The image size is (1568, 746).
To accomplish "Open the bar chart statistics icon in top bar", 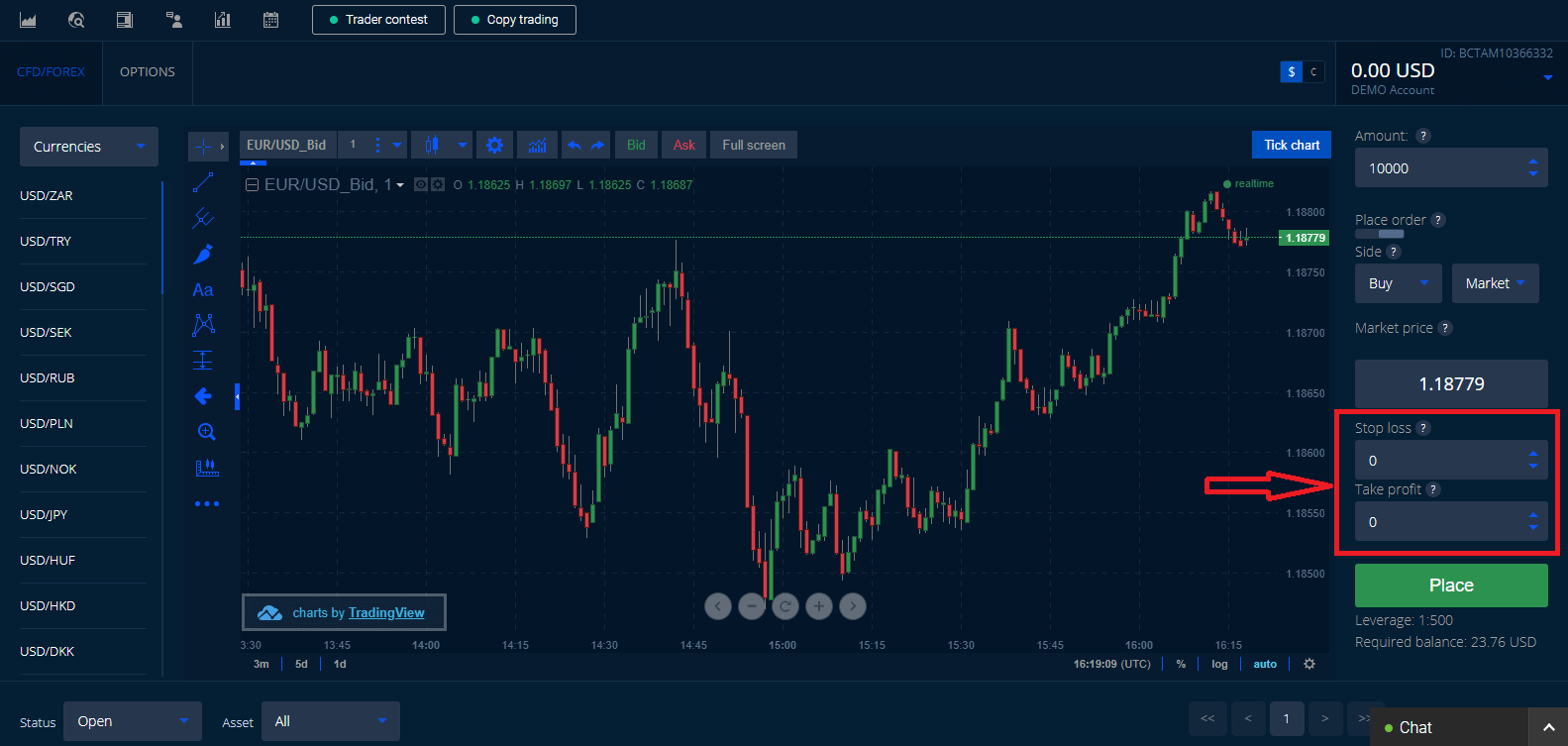I will click(x=223, y=20).
